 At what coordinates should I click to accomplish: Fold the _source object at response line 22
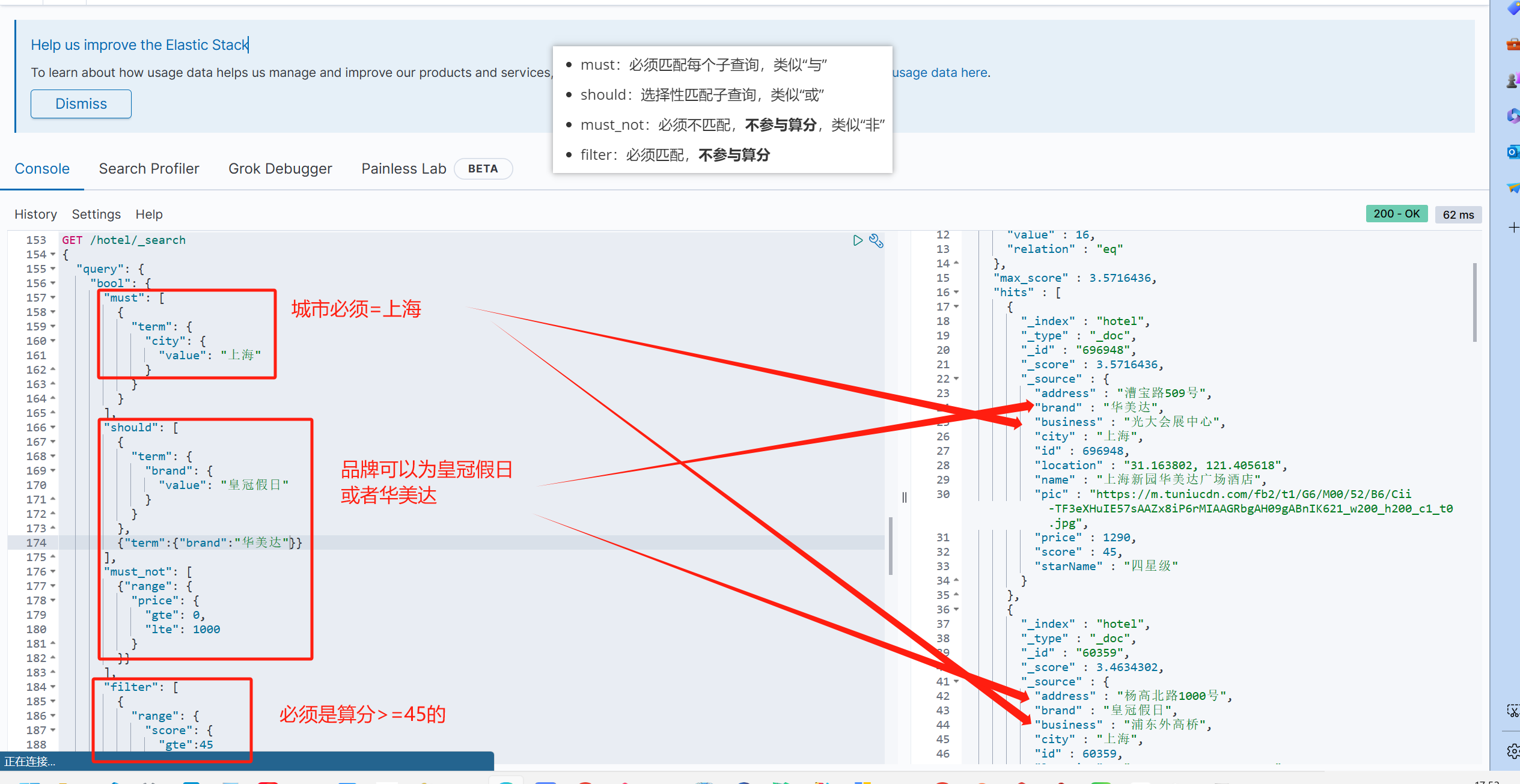click(x=956, y=379)
